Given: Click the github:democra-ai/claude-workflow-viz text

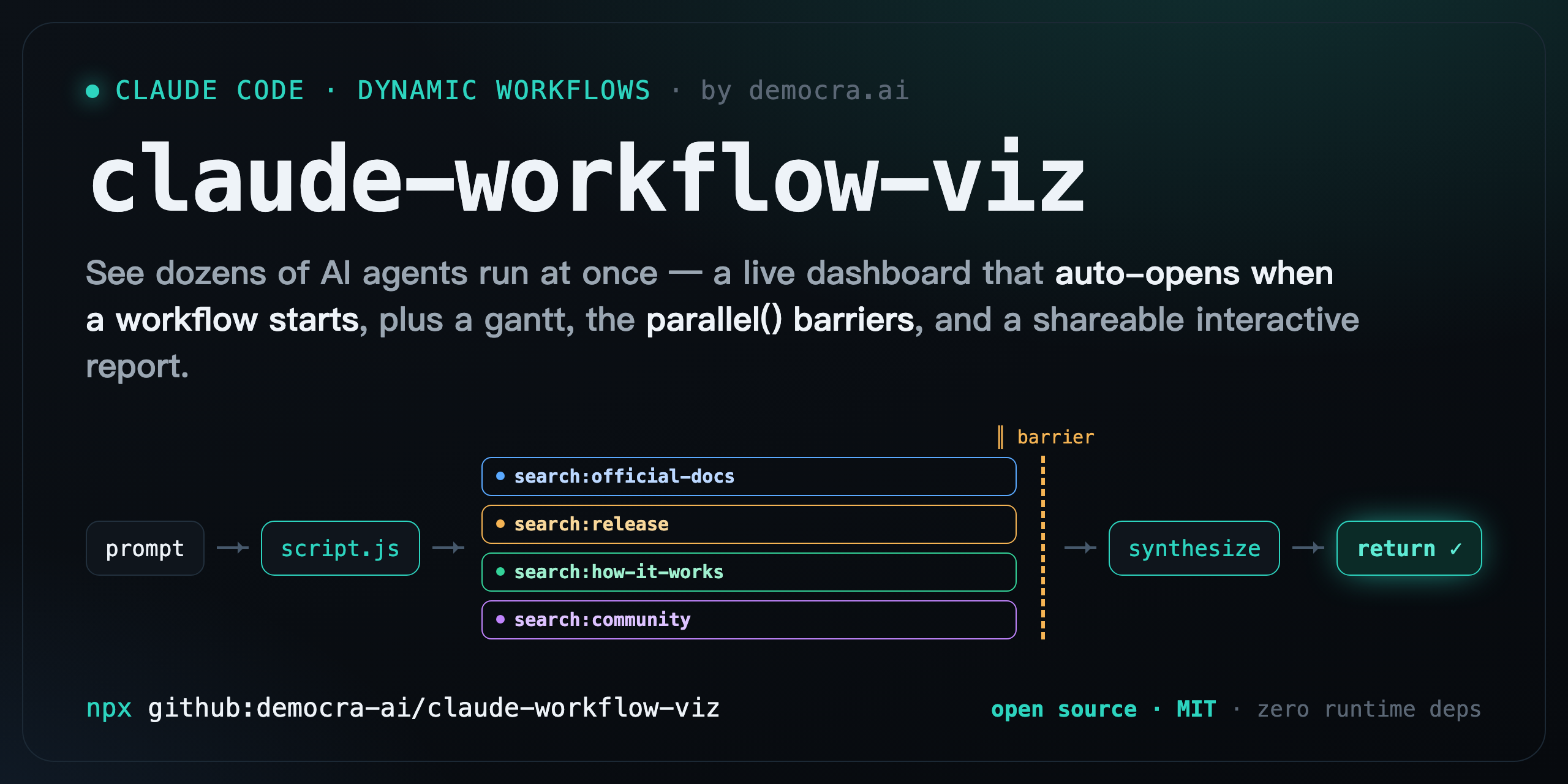Looking at the screenshot, I should pyautogui.click(x=434, y=708).
